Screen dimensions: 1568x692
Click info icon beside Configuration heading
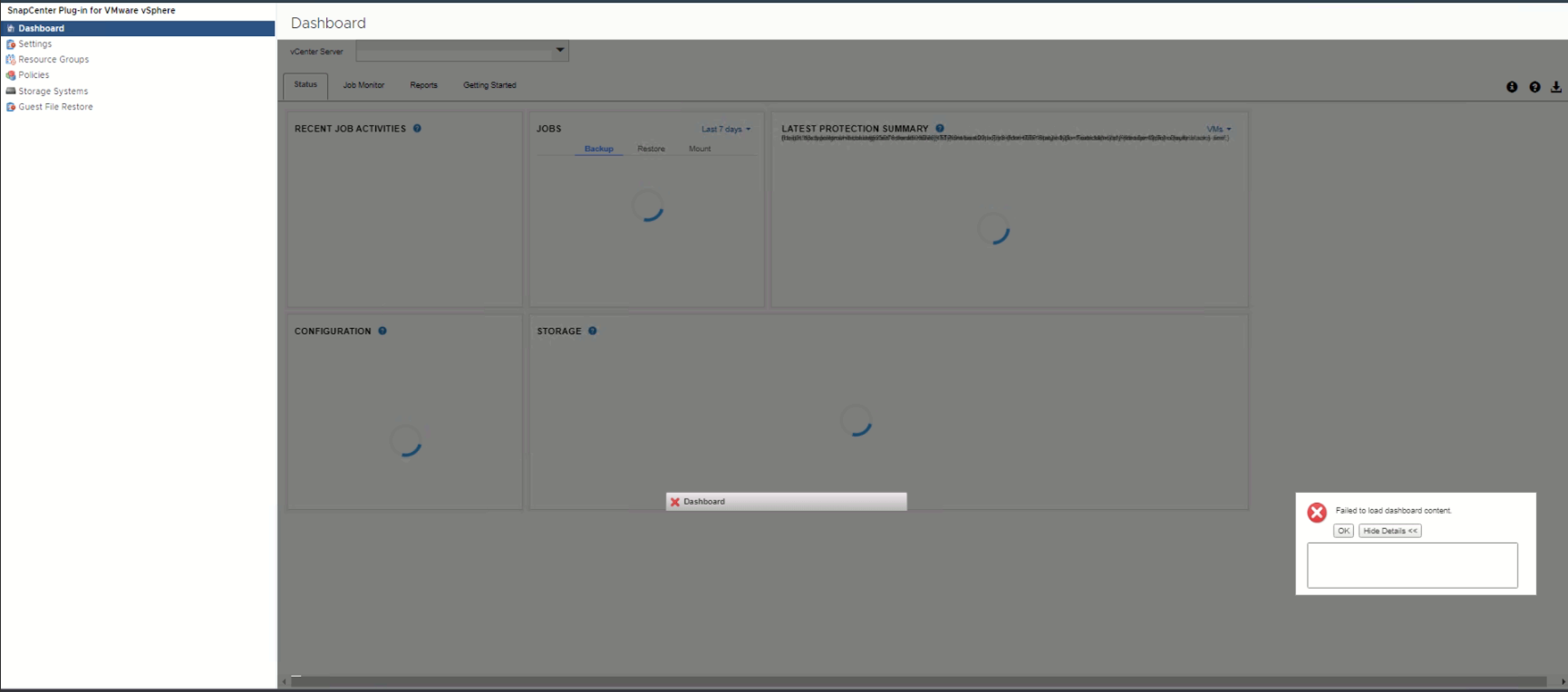click(382, 331)
